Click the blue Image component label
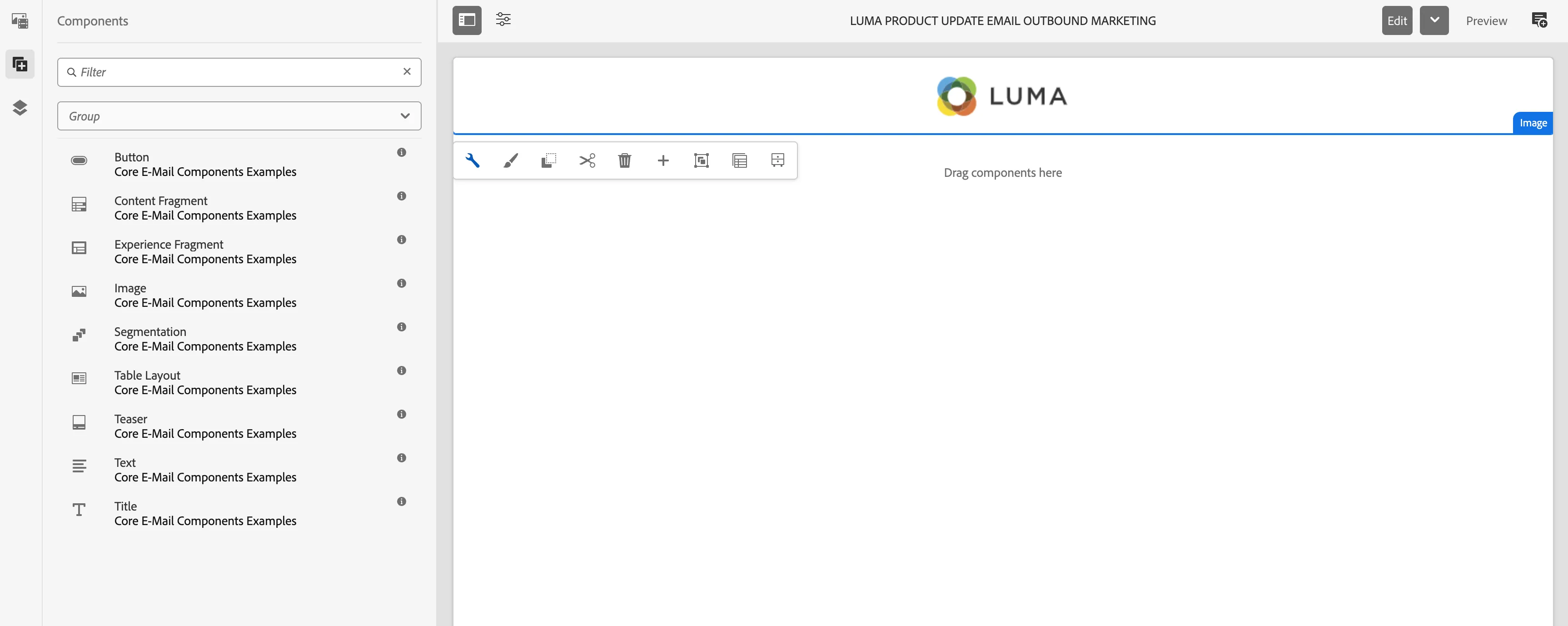The height and width of the screenshot is (626, 1568). [x=1533, y=123]
